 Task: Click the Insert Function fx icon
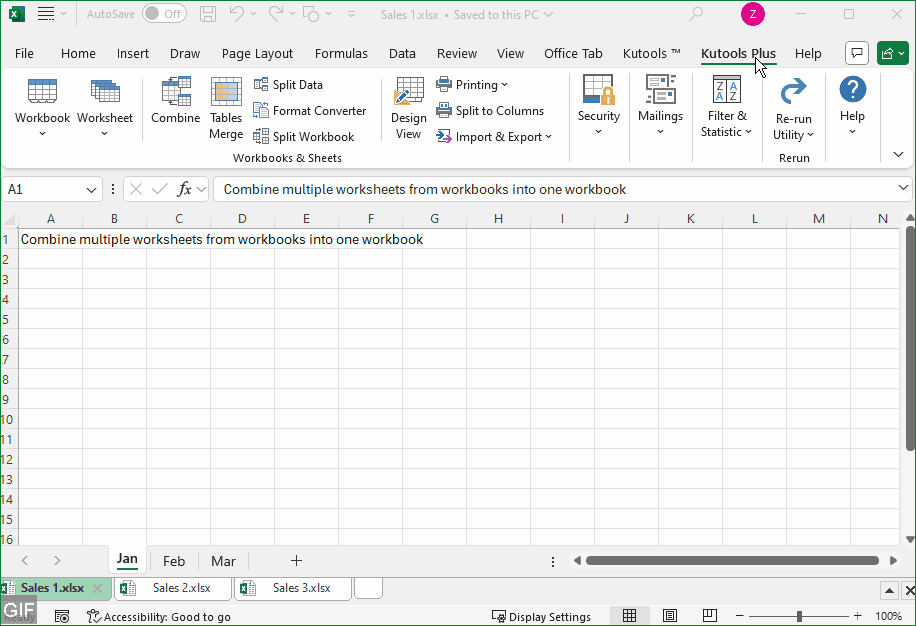(185, 189)
